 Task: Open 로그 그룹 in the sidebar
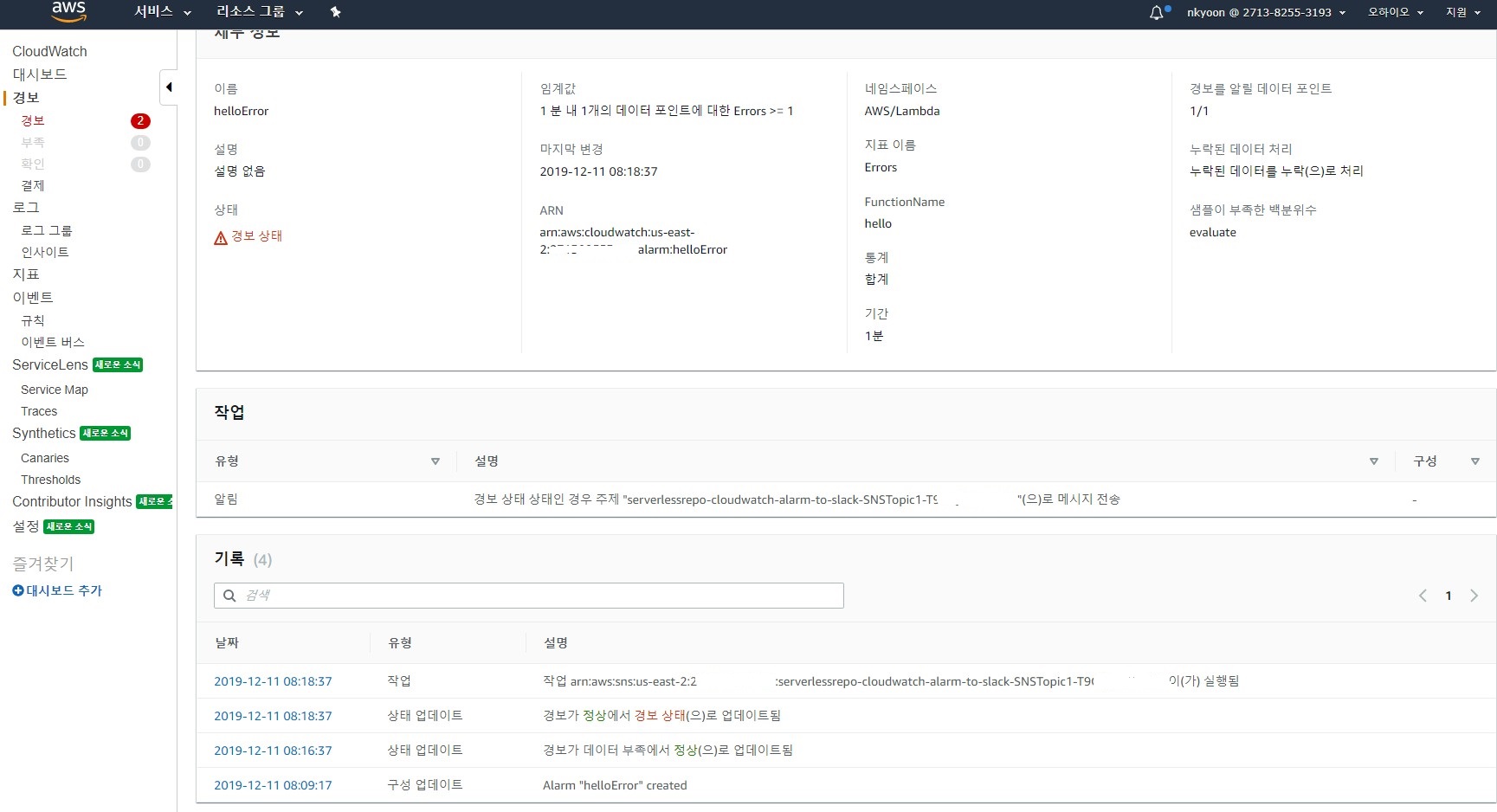tap(47, 230)
